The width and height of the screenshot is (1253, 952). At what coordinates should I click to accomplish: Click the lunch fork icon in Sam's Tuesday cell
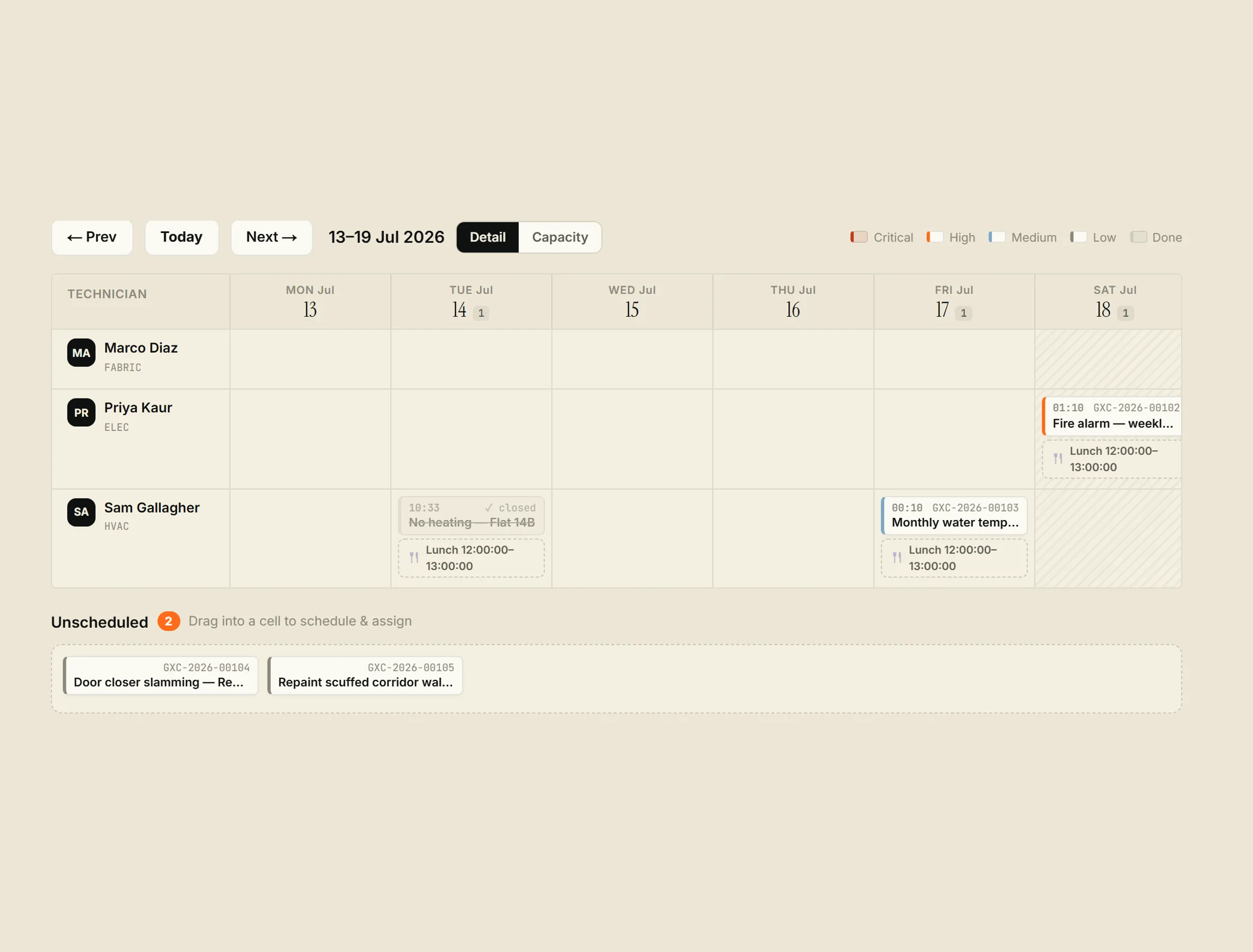click(x=414, y=558)
